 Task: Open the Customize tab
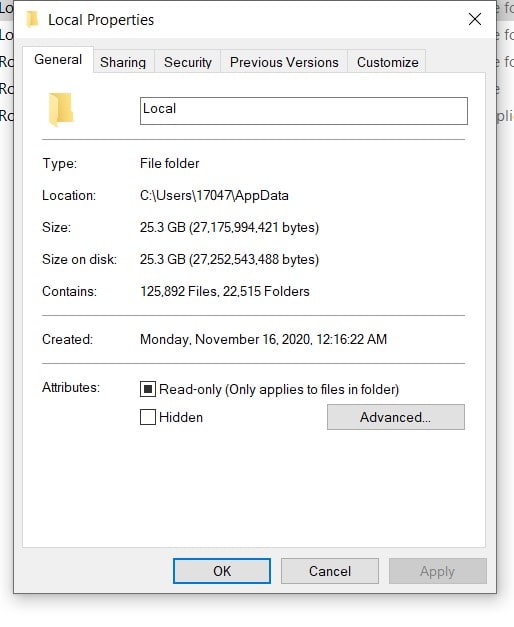pyautogui.click(x=387, y=62)
